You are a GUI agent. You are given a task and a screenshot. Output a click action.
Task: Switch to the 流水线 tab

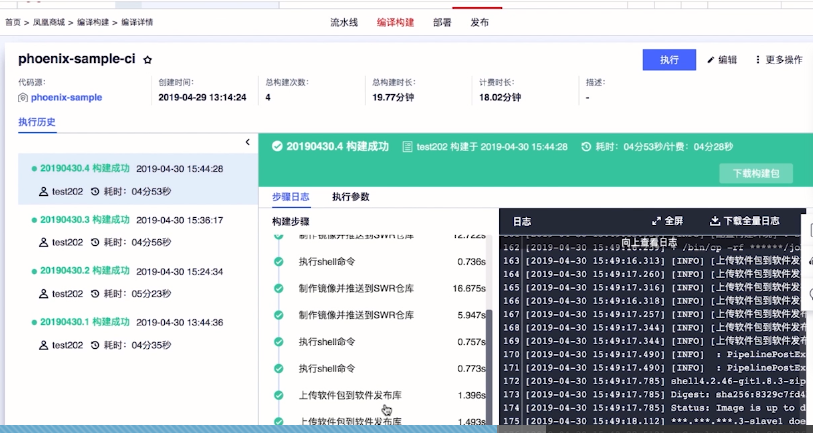344,23
